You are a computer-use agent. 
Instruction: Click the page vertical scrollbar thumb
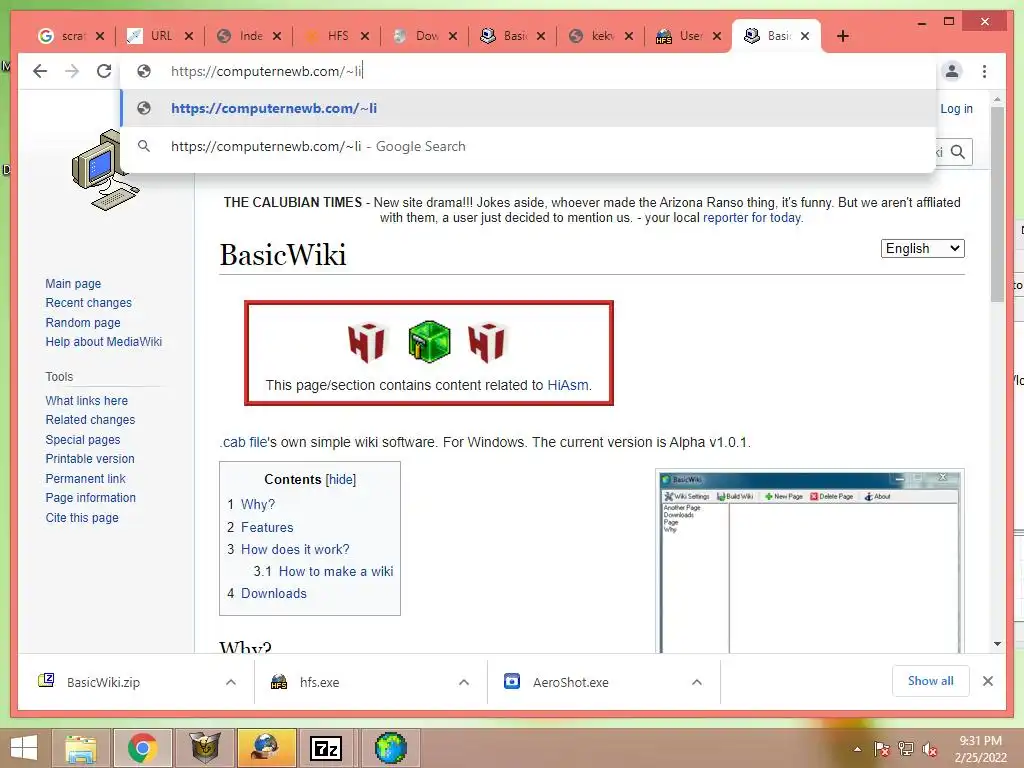(997, 204)
